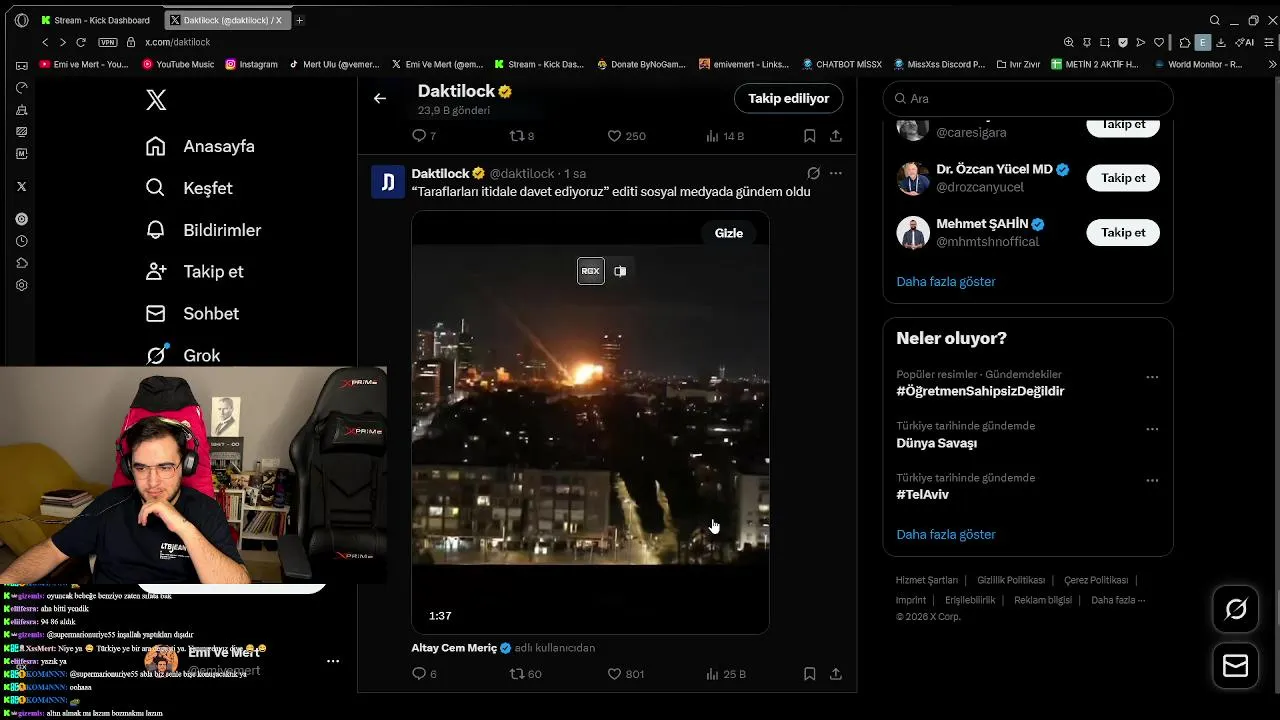1280x720 pixels.
Task: Open options for Dünya Savaşı trend
Action: 1152,429
